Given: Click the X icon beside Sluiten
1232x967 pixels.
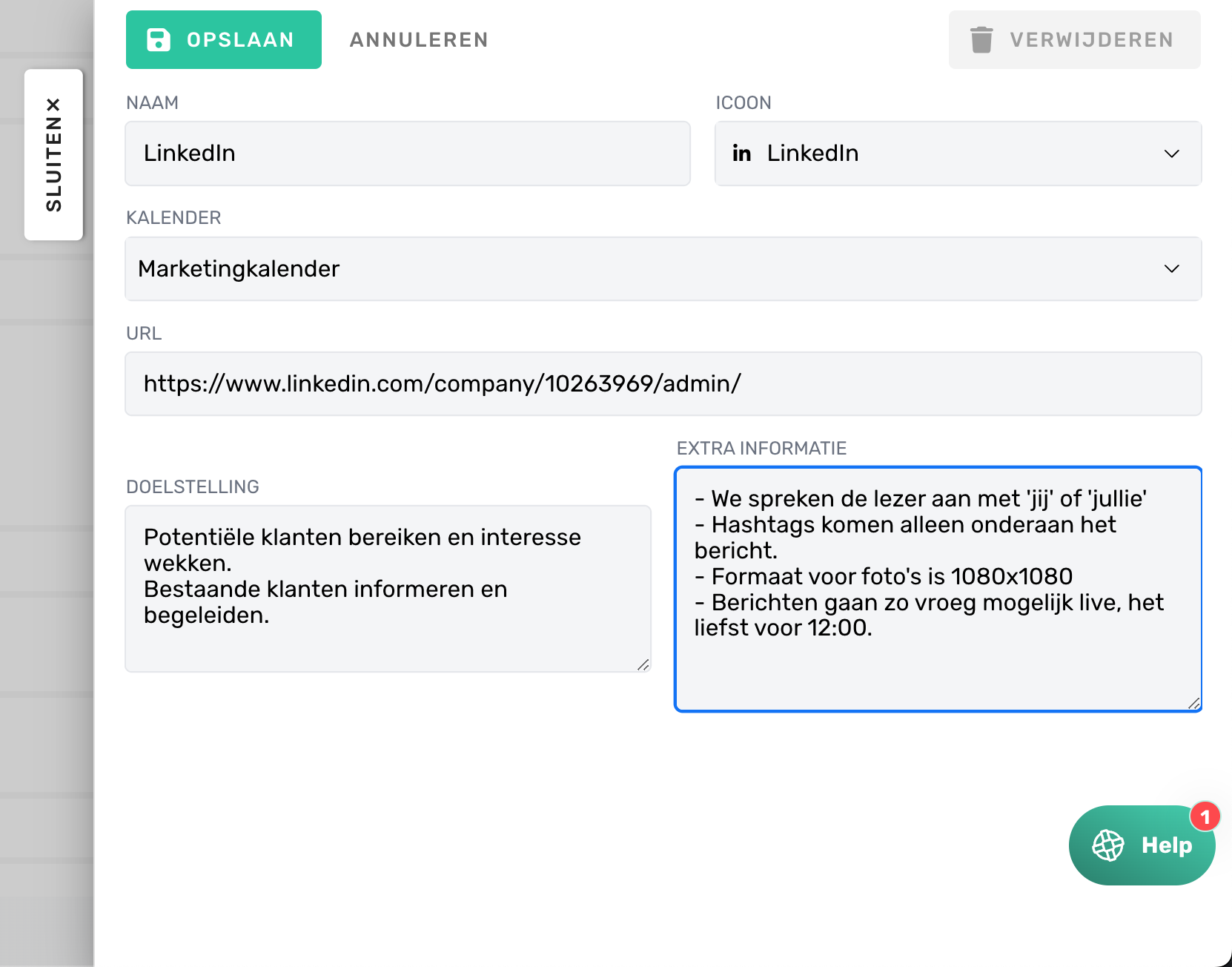Looking at the screenshot, I should (53, 105).
